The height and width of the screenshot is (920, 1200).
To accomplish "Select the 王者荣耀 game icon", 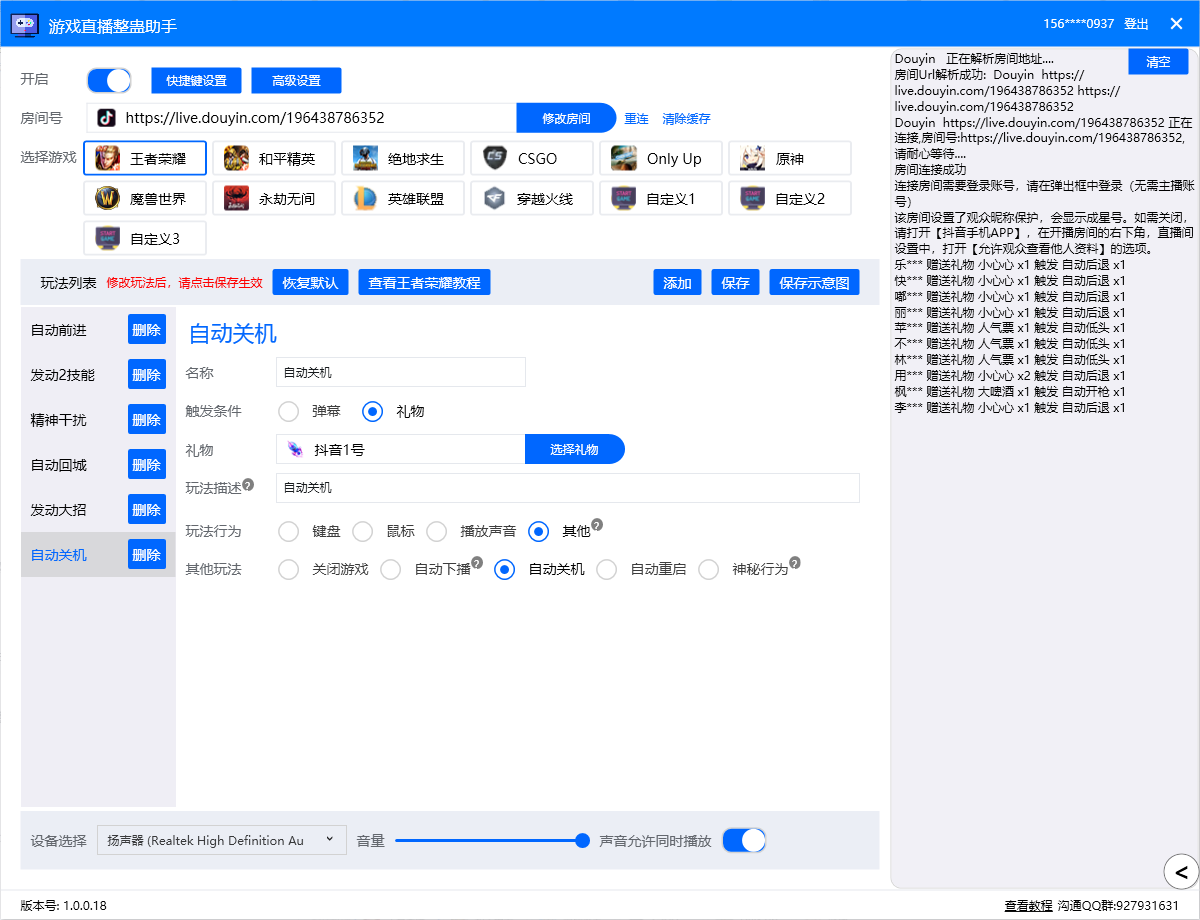I will 108,158.
